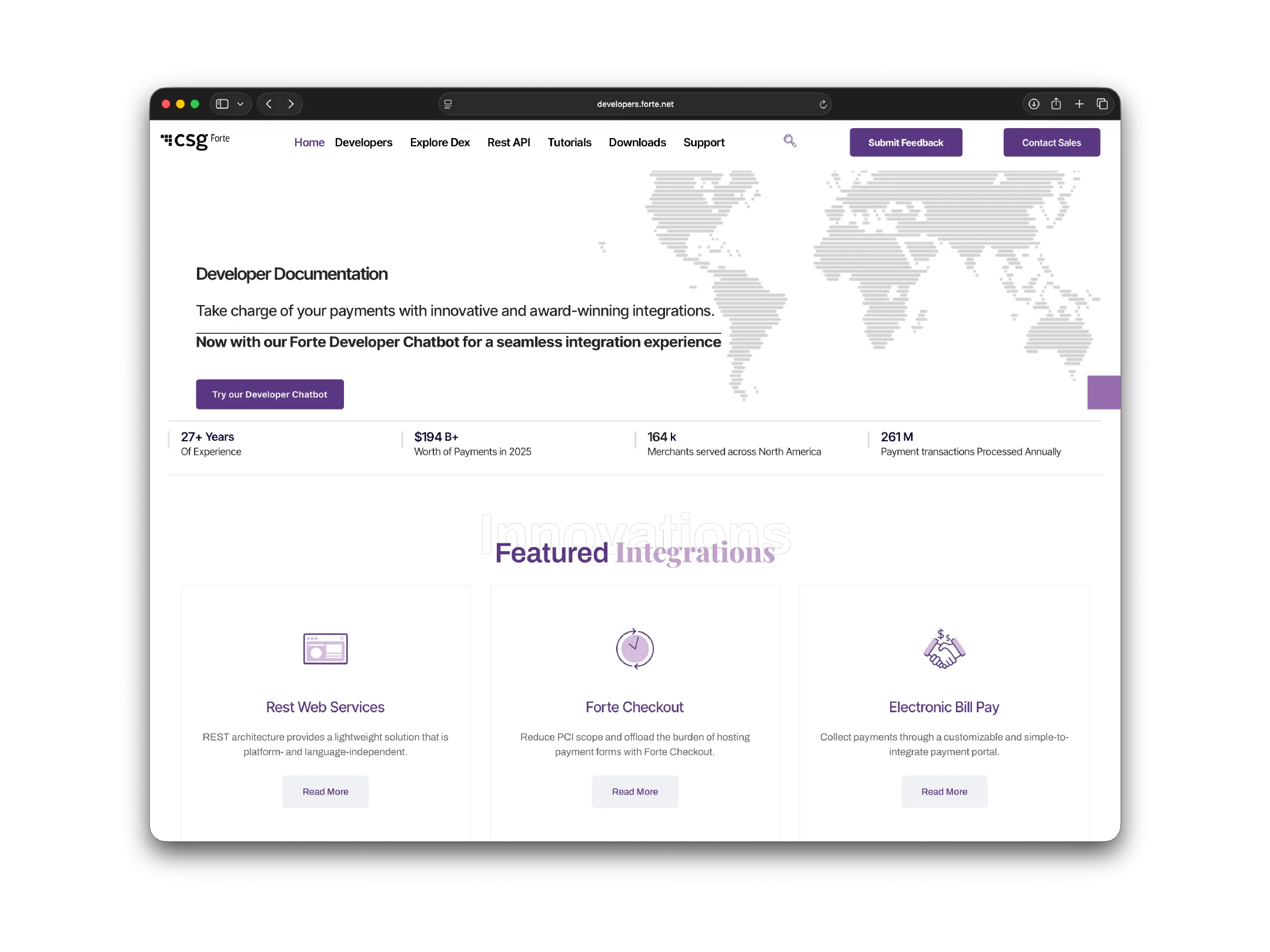Show tab overview icon
This screenshot has height=952, width=1270.
coord(1102,104)
